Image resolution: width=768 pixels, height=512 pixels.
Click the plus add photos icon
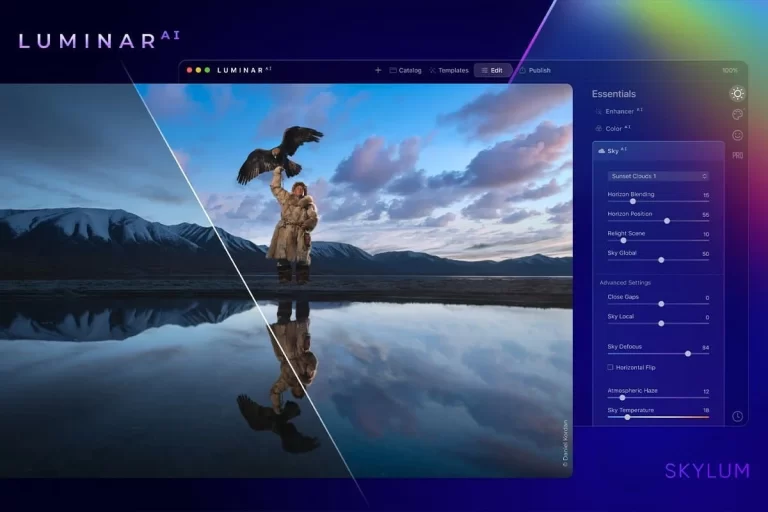point(378,71)
